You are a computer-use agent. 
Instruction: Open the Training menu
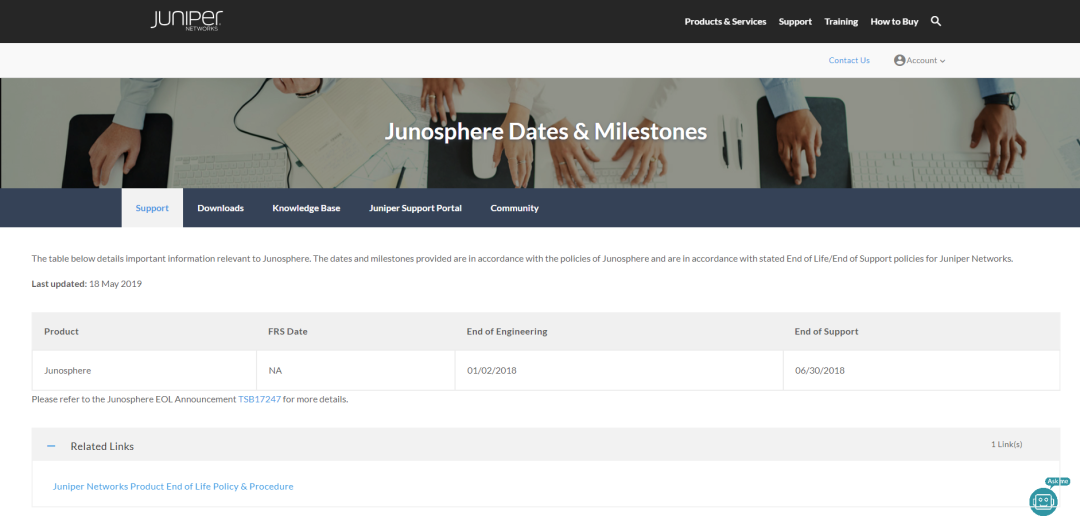click(x=841, y=21)
